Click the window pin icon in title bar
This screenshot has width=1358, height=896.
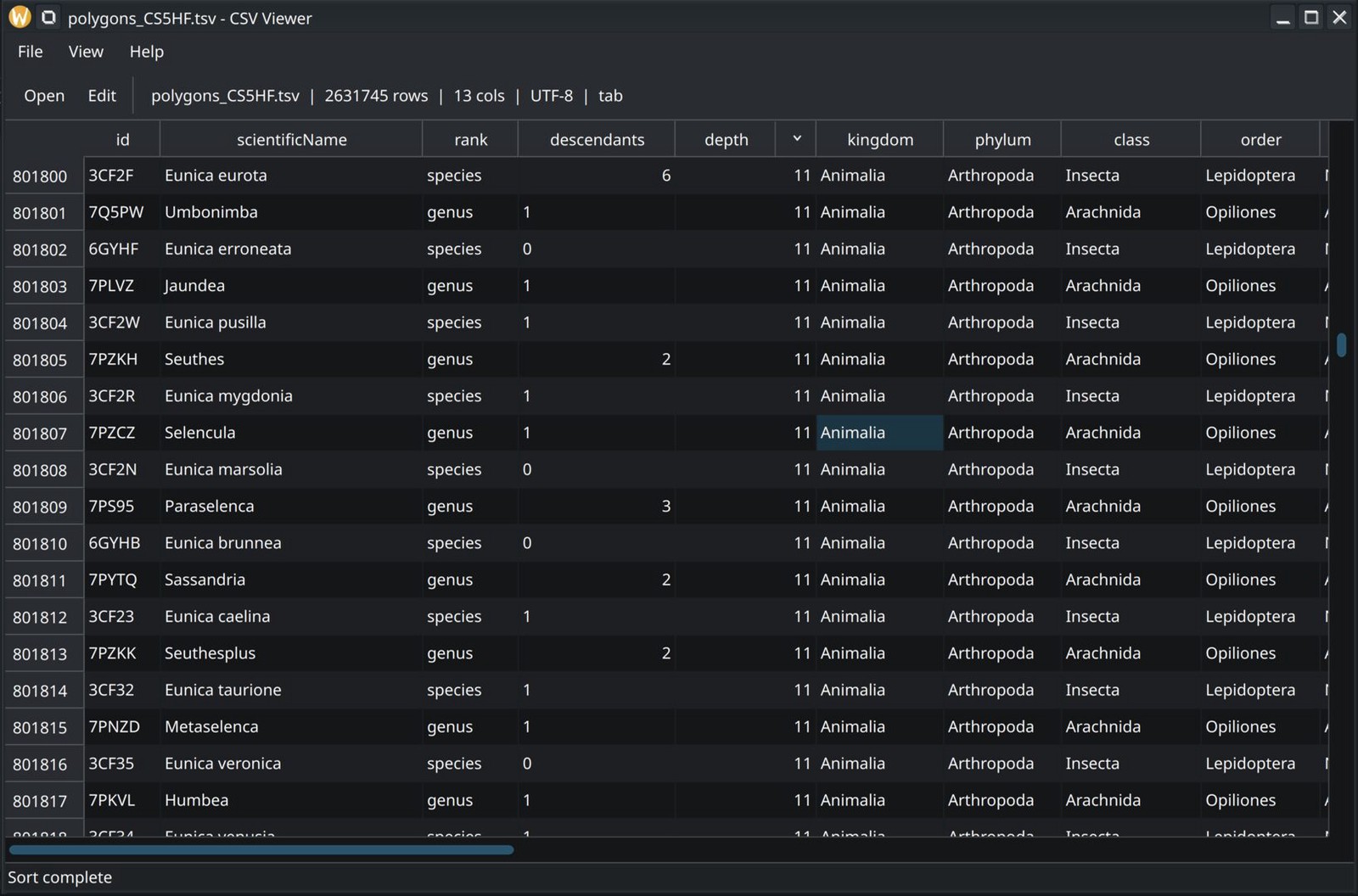point(49,17)
